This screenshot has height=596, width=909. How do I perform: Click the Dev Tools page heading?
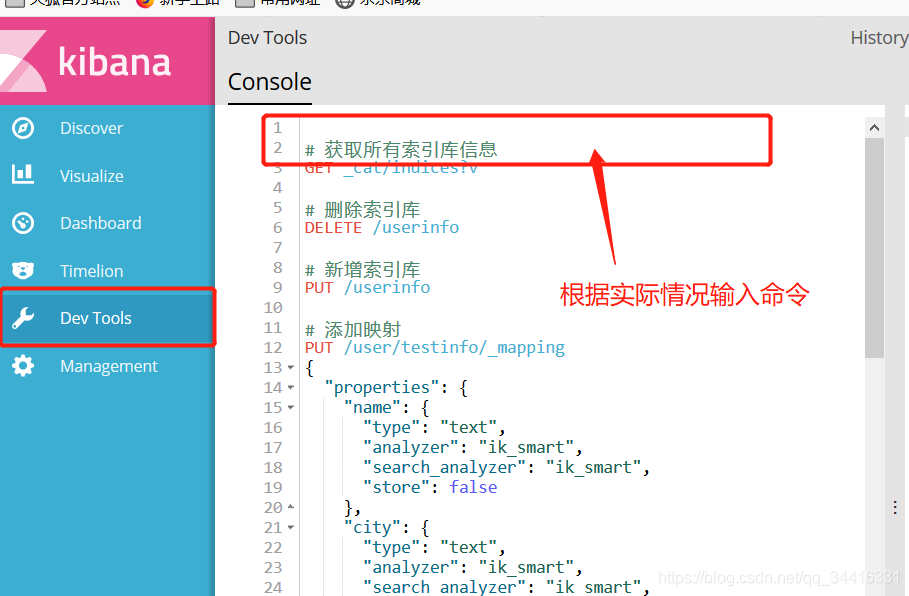(x=267, y=38)
